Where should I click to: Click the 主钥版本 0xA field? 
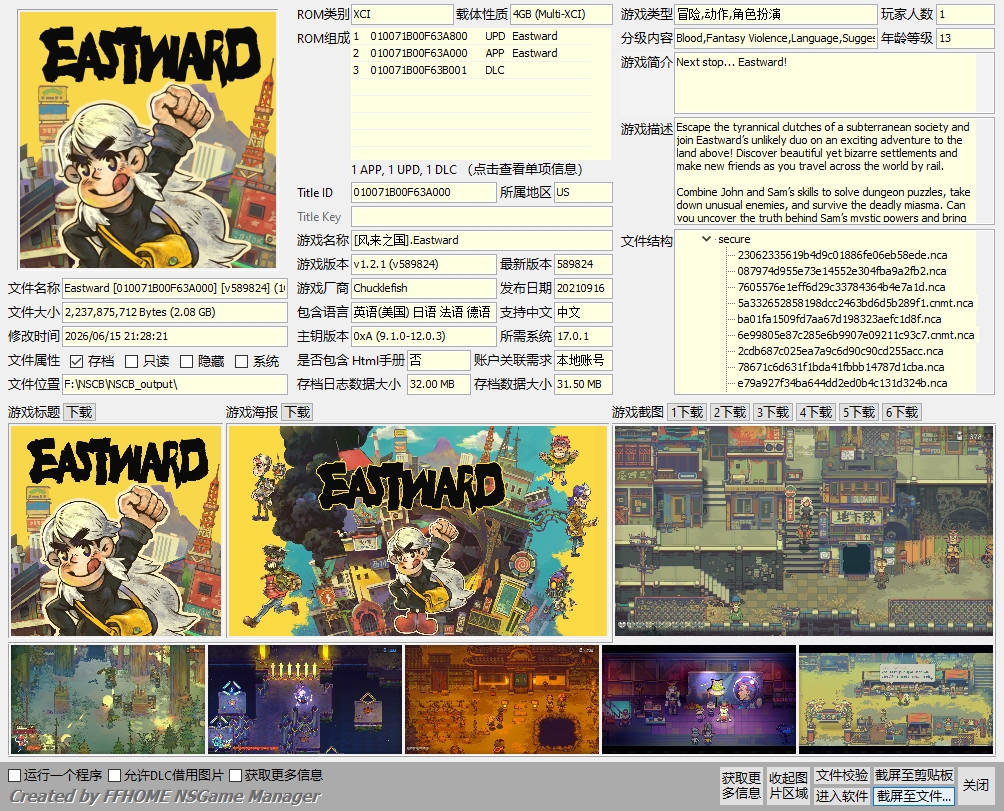424,337
